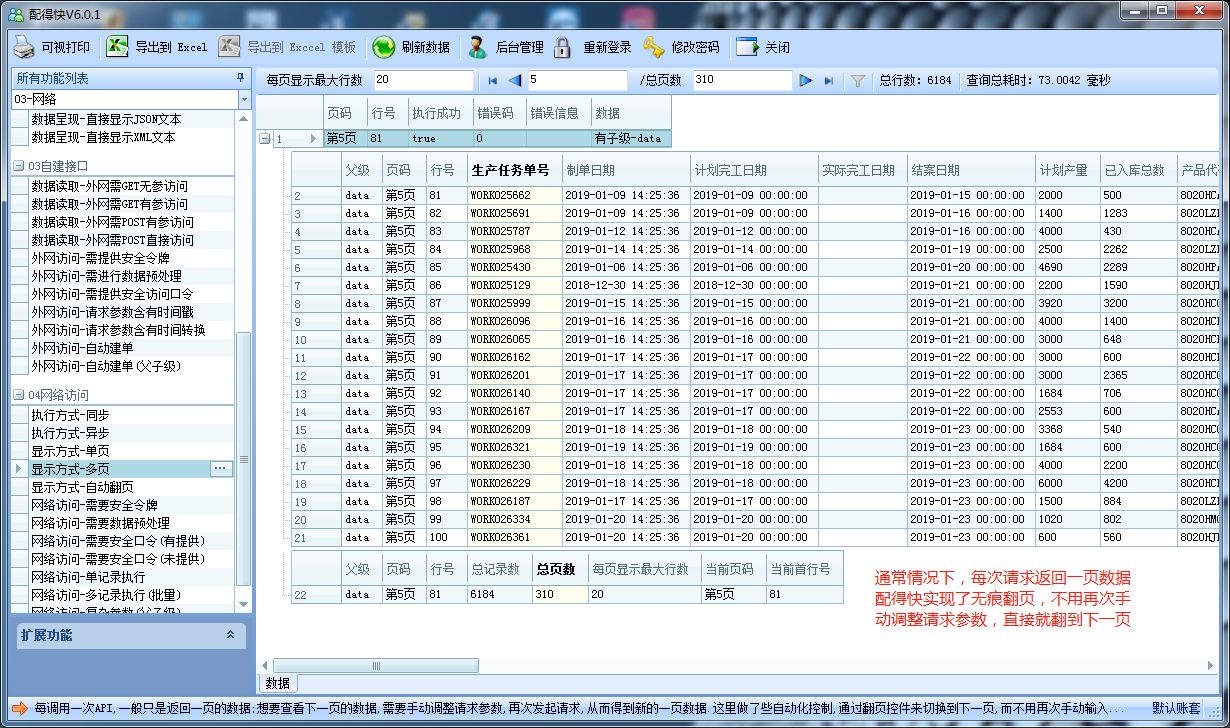This screenshot has width=1230, height=728.
Task: Refresh data with the 刷新数据 button
Action: pos(411,47)
